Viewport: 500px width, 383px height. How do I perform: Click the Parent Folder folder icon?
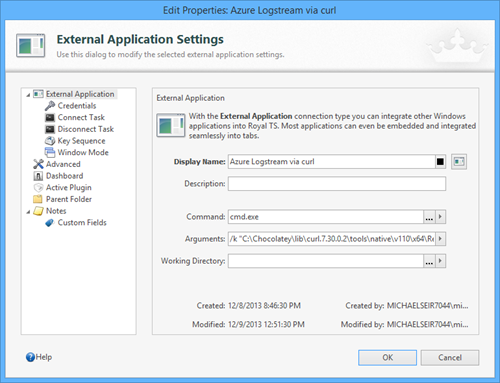(38, 199)
